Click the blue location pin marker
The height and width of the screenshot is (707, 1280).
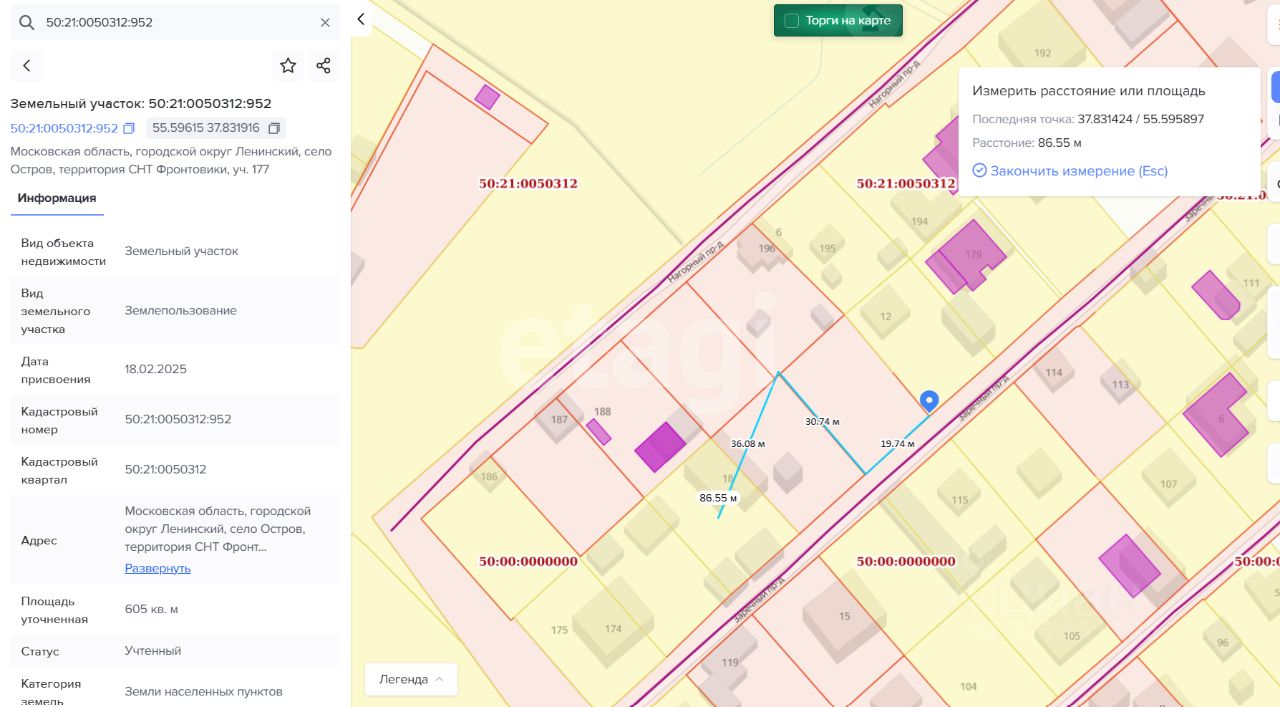coord(929,401)
